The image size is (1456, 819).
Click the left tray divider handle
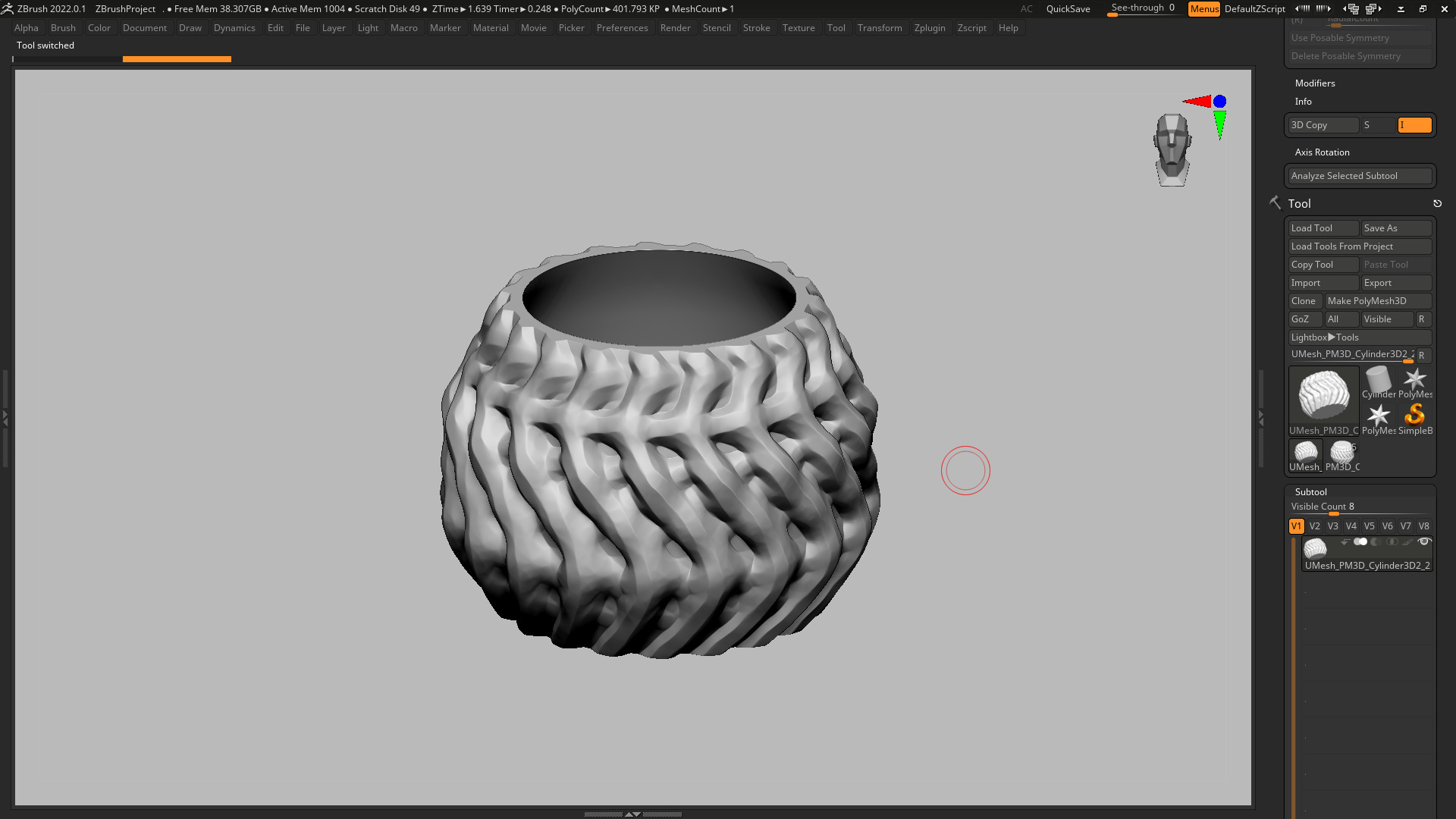pos(5,418)
